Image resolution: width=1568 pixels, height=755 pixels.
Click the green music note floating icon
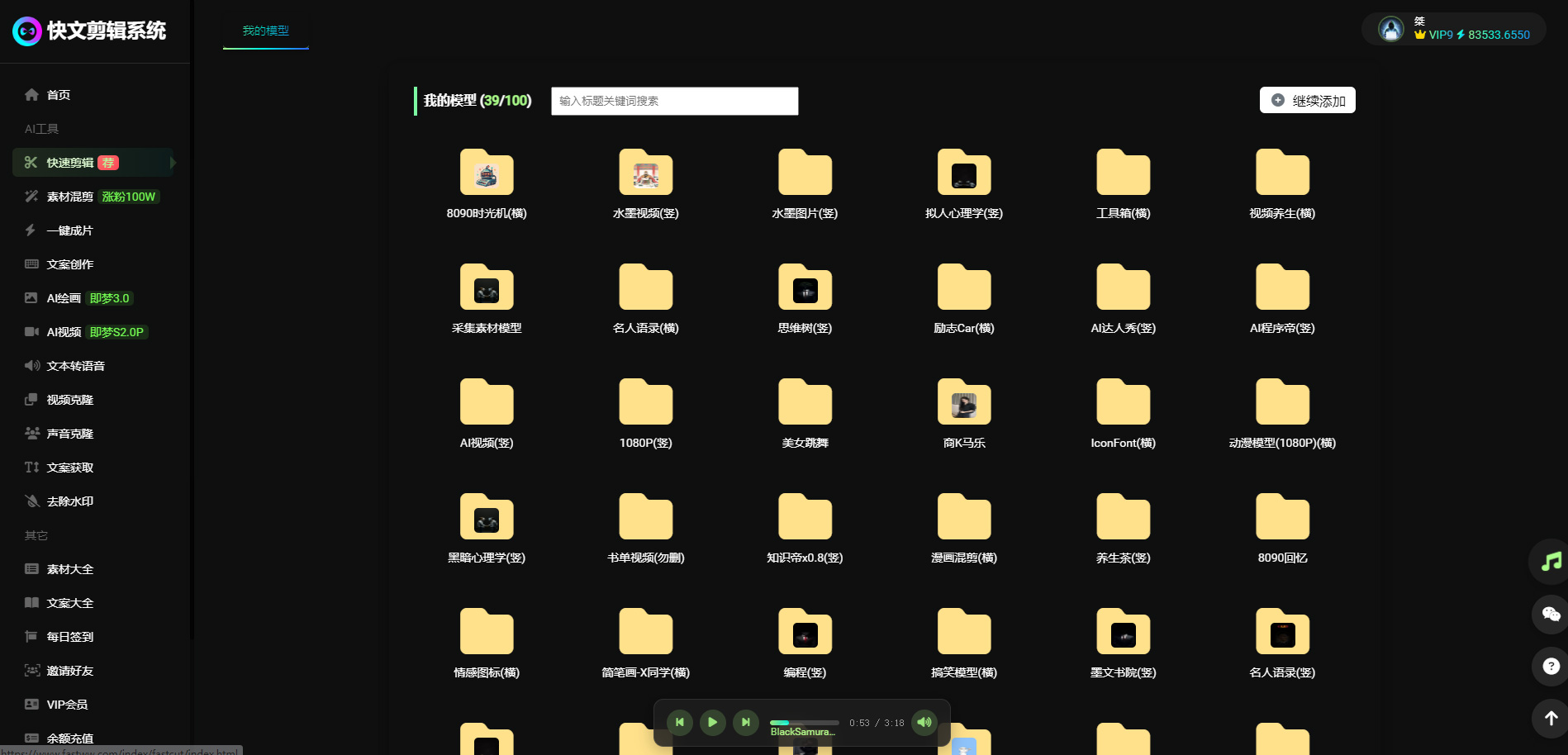(x=1551, y=562)
